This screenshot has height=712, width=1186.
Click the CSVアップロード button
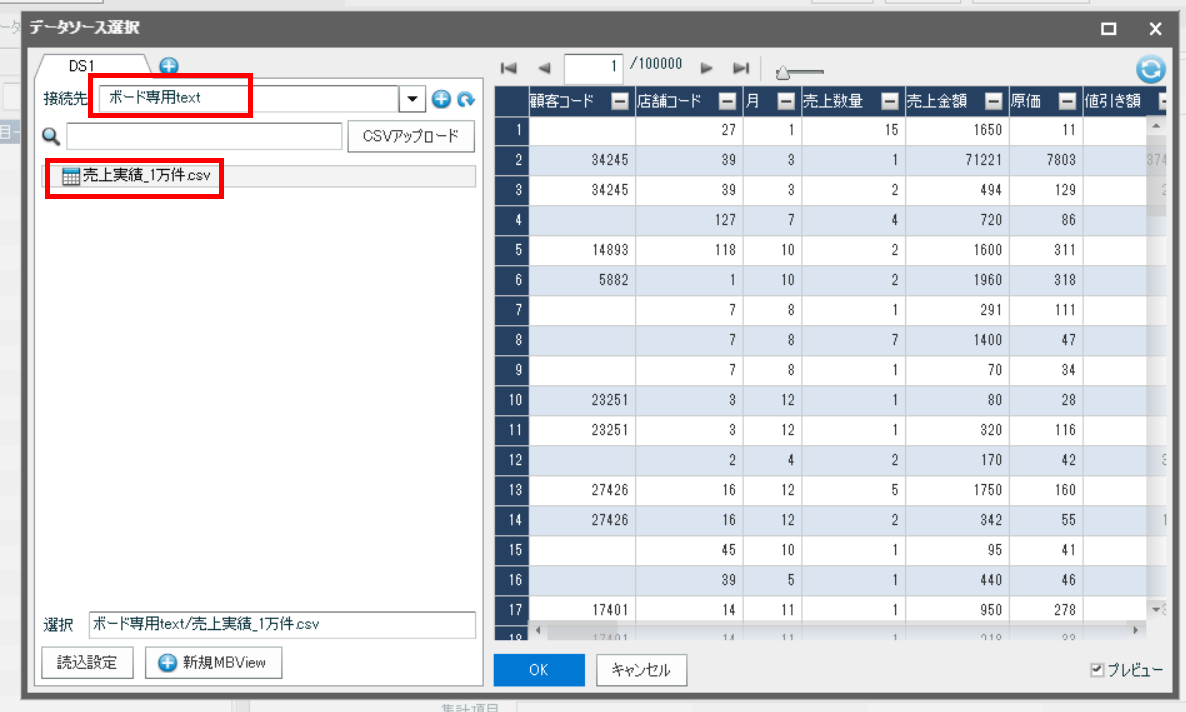click(x=411, y=136)
